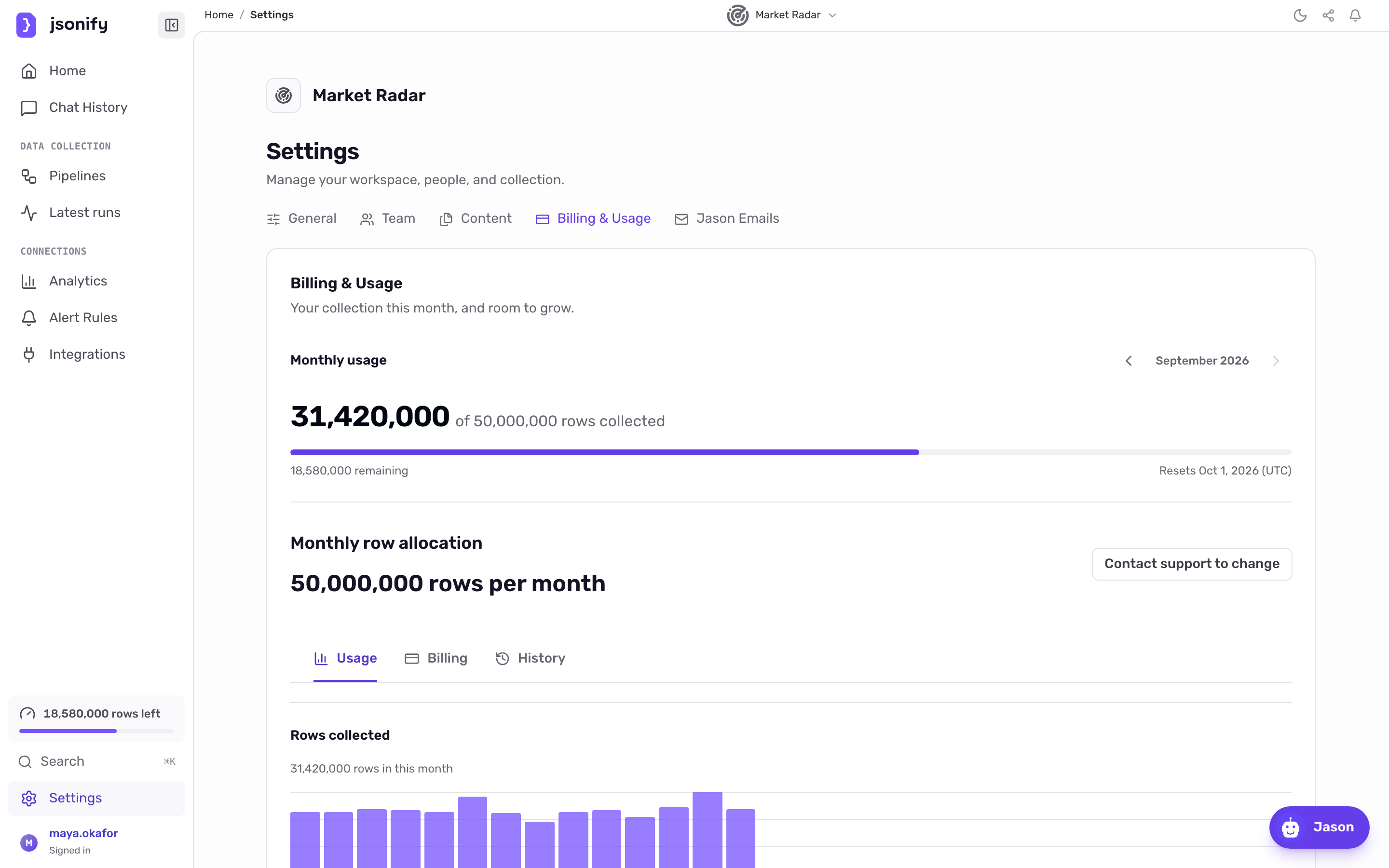The width and height of the screenshot is (1389, 868).
Task: Open Pipelines from the sidebar
Action: point(96,176)
